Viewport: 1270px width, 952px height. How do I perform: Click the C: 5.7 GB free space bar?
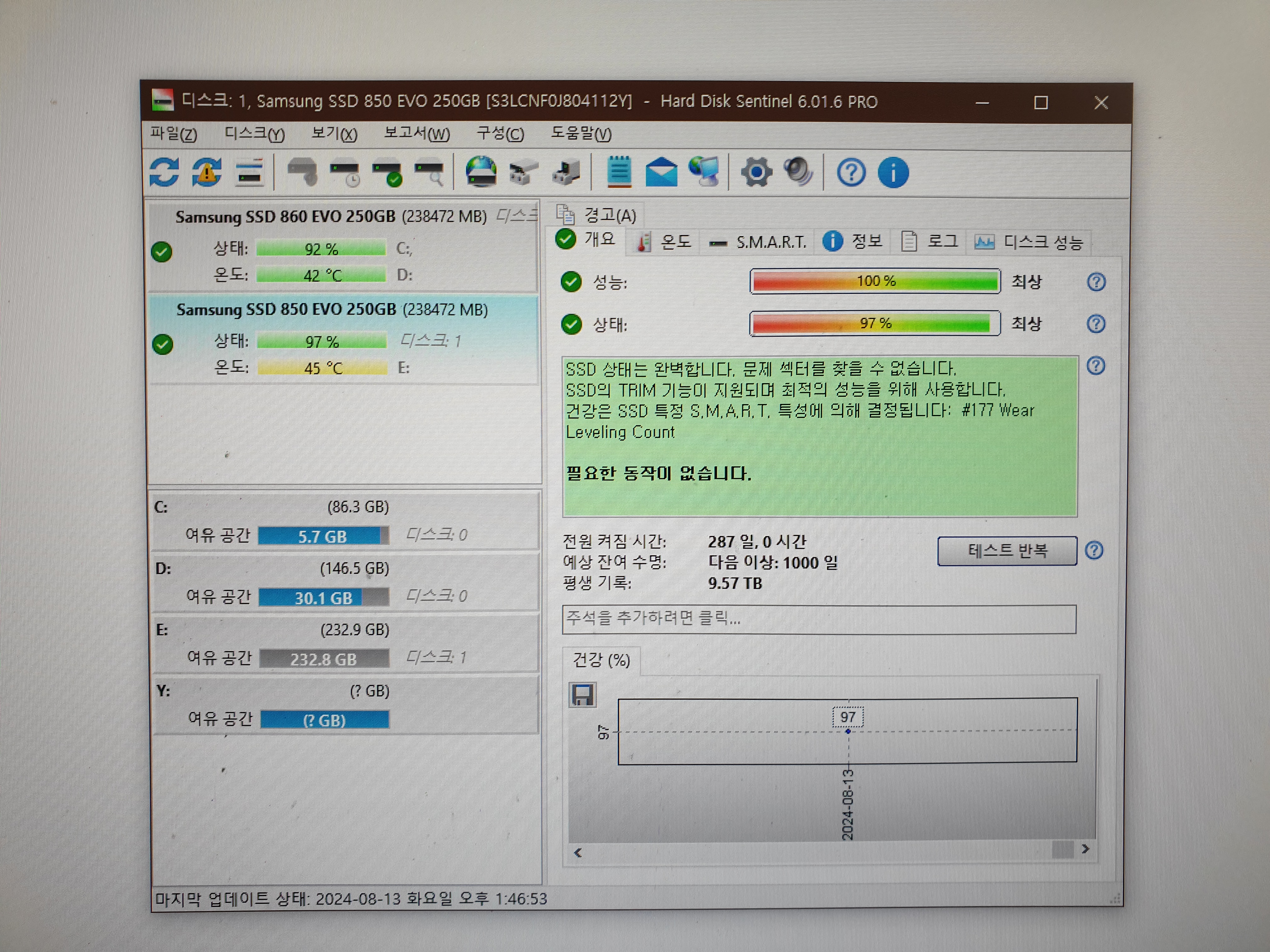tap(323, 536)
